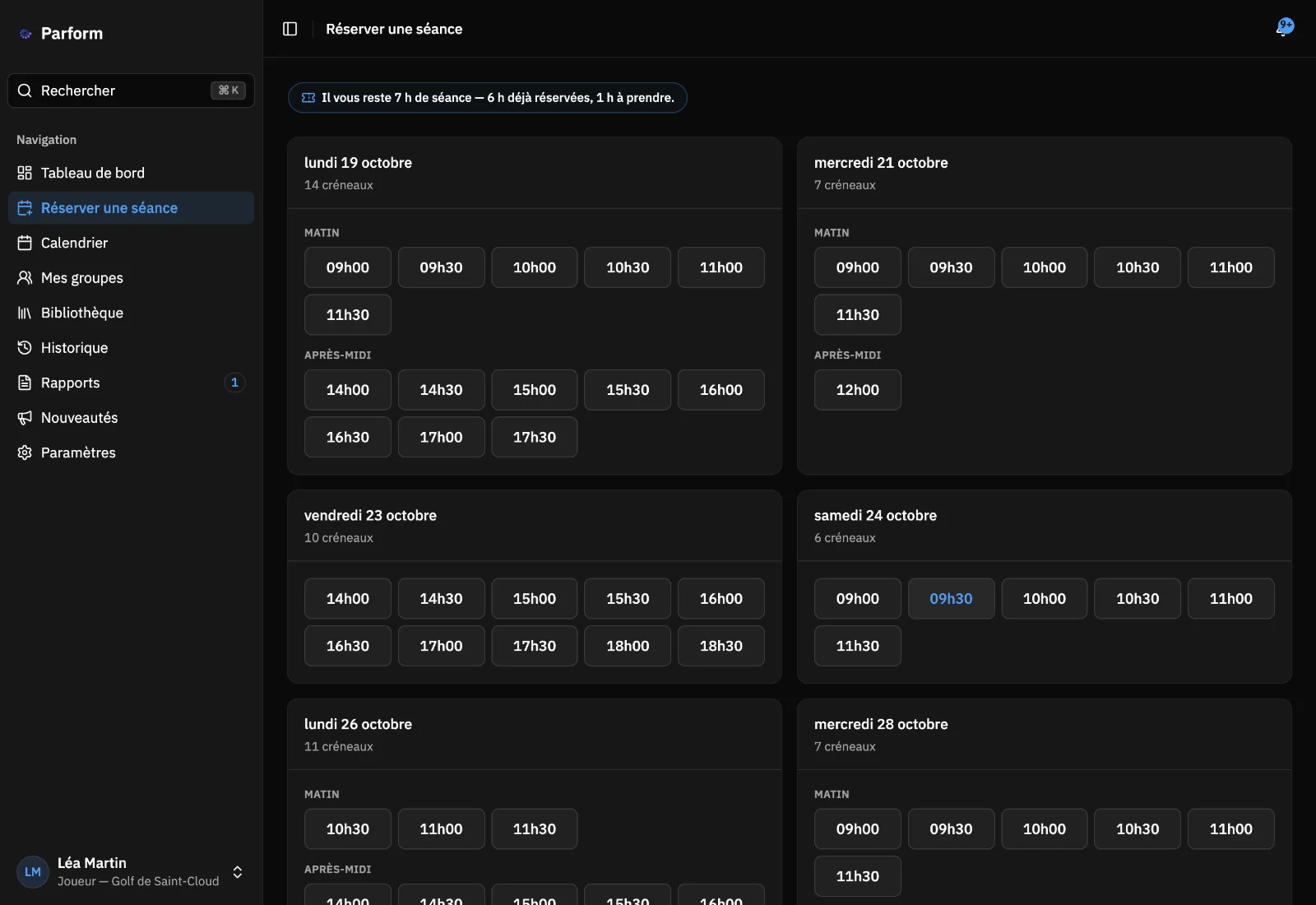Open notifications bell in header
This screenshot has height=905, width=1316.
(1285, 28)
